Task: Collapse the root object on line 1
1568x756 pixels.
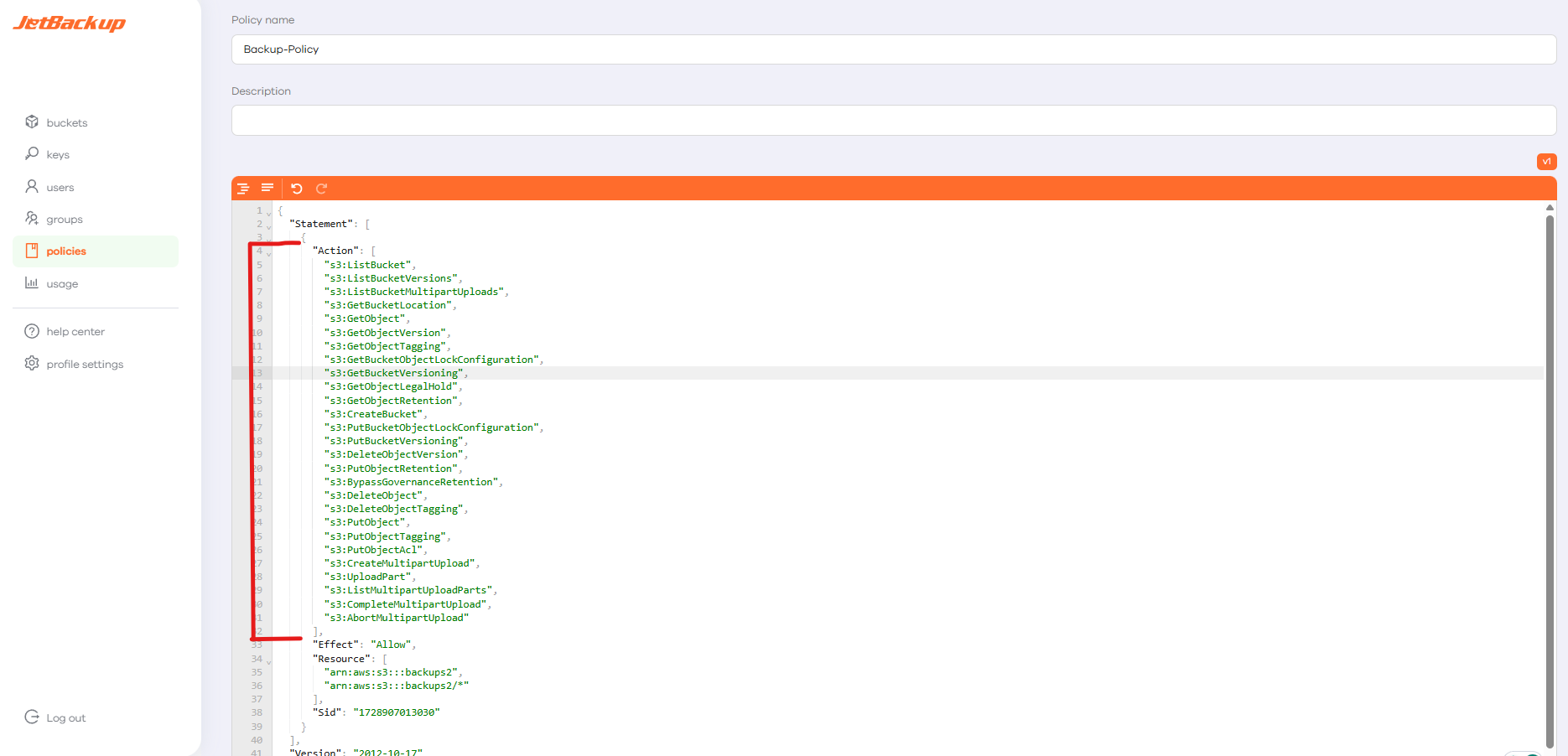Action: (x=269, y=213)
